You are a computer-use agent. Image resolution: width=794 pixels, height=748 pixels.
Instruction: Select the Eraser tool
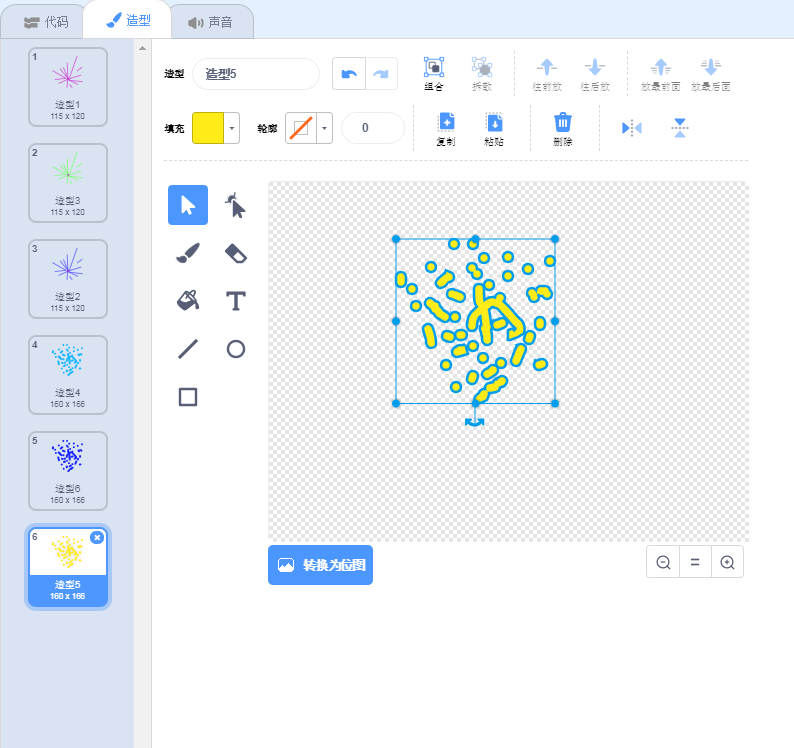point(236,253)
